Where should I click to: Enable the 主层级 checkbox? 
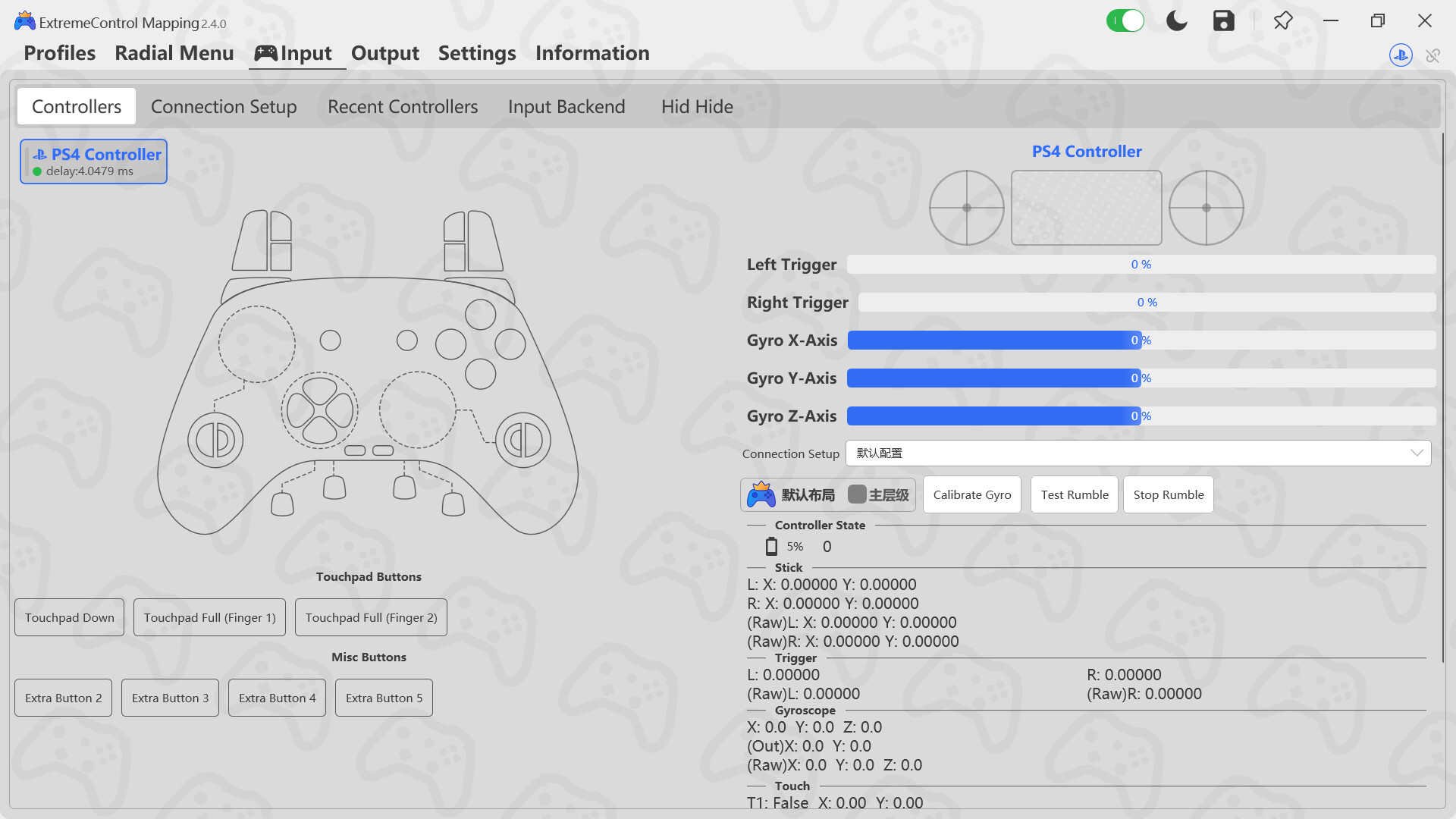[x=858, y=494]
